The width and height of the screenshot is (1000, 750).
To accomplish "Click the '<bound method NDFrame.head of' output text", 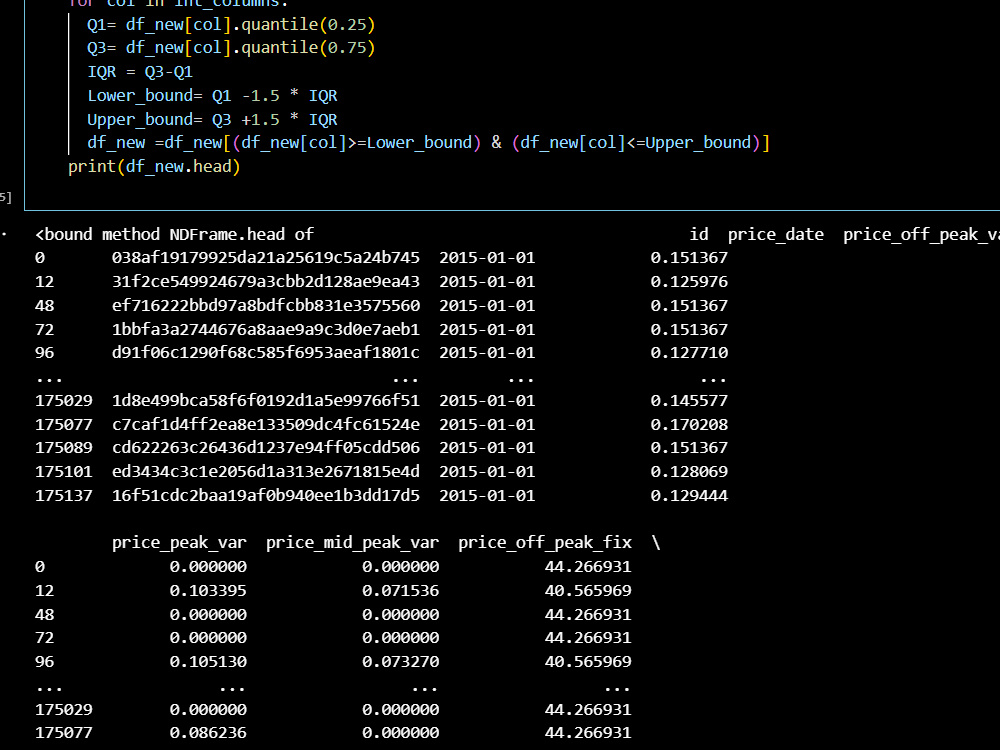I will tap(174, 234).
